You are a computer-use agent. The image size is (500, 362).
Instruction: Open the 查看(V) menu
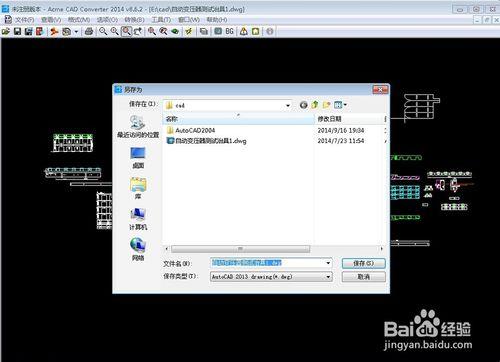51,20
